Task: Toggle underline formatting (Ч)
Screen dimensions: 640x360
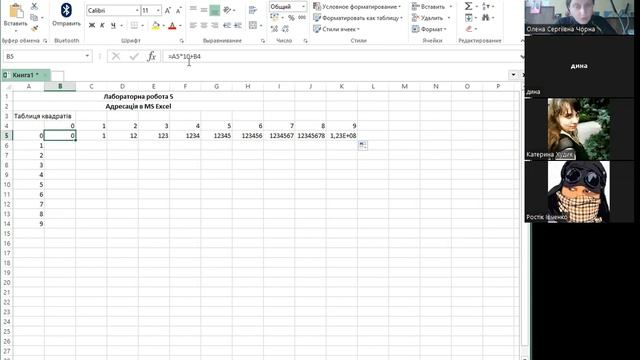Action: (113, 26)
